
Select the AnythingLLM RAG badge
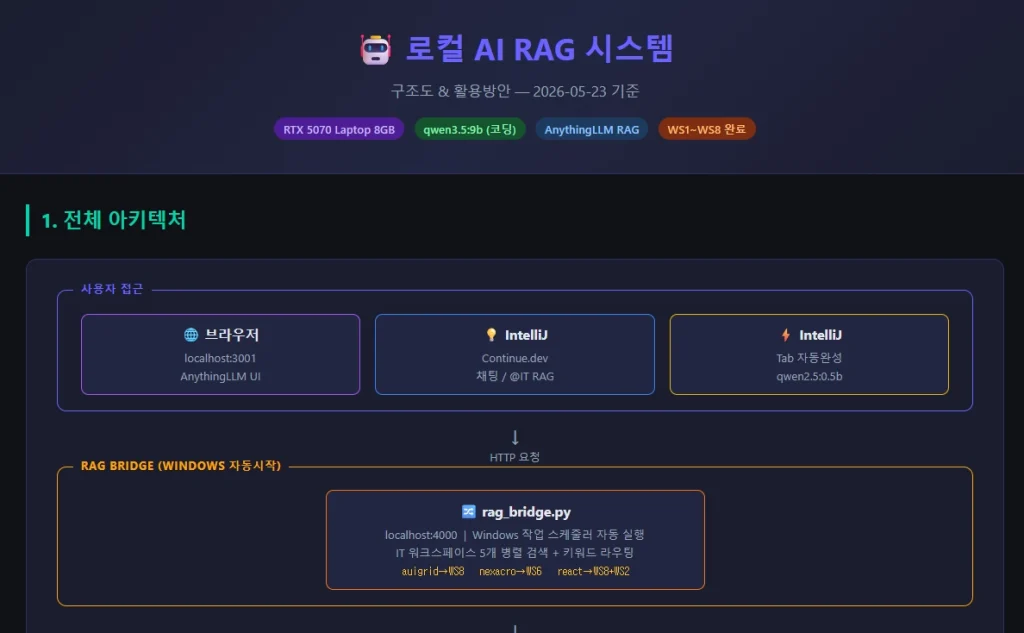click(x=592, y=129)
